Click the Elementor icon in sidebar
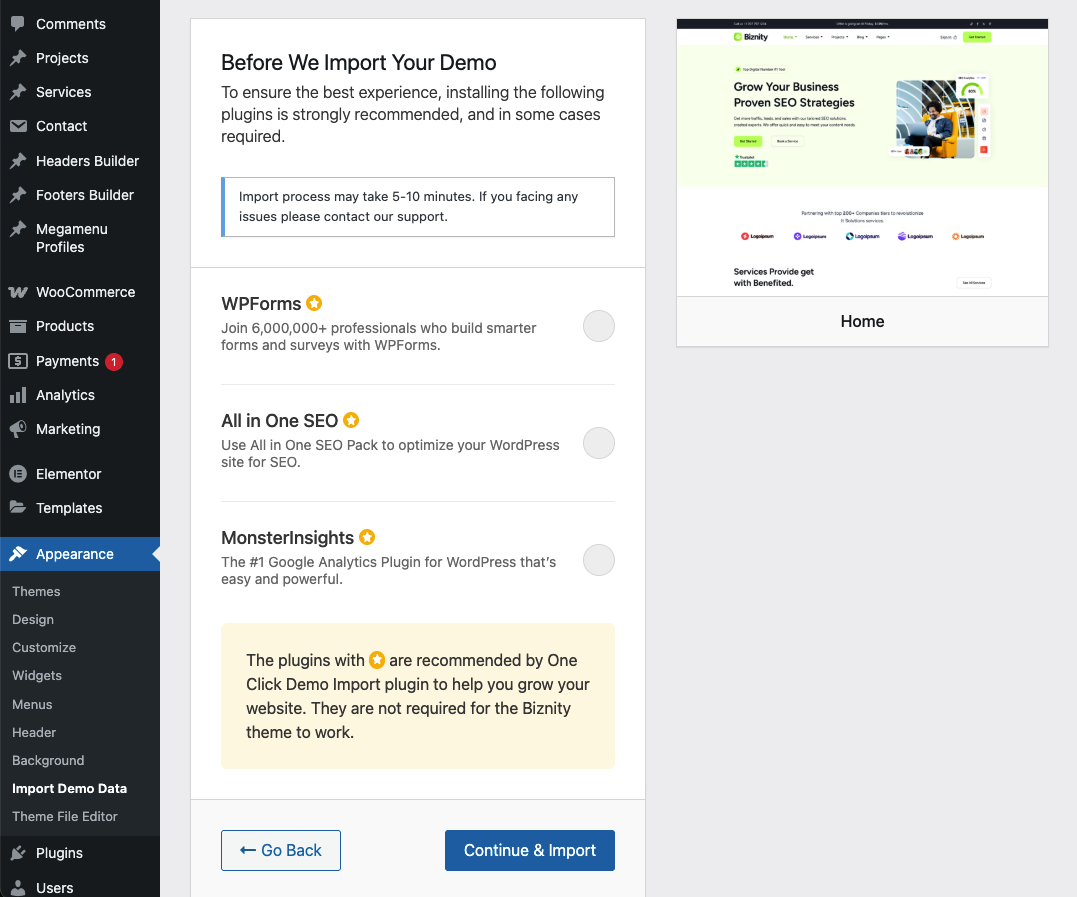 point(18,474)
